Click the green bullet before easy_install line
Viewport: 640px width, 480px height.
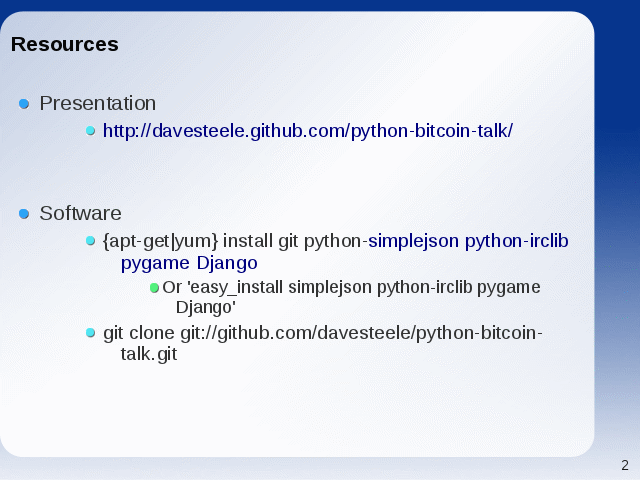pyautogui.click(x=154, y=288)
